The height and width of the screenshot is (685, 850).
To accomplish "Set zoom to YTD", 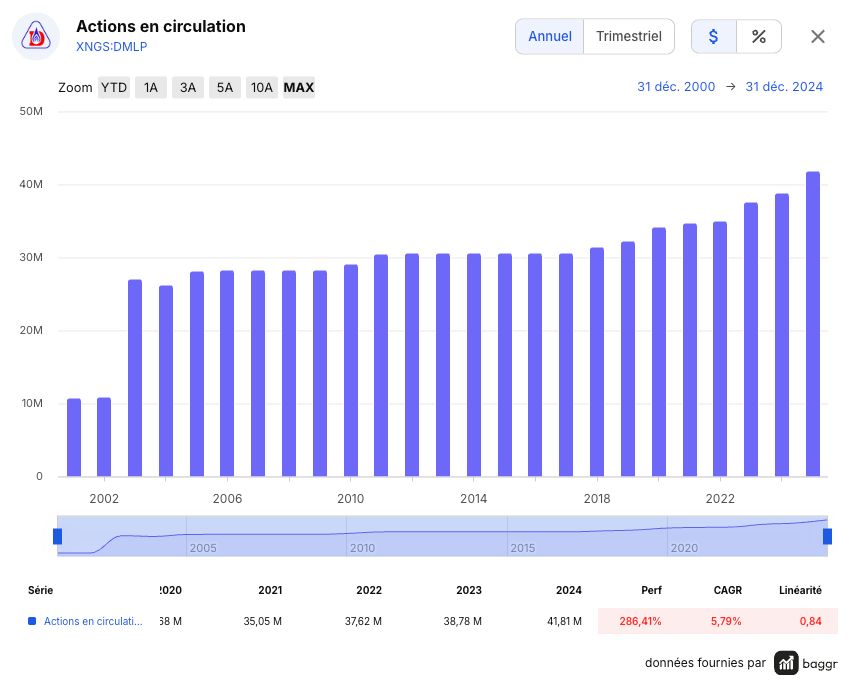I will [114, 87].
